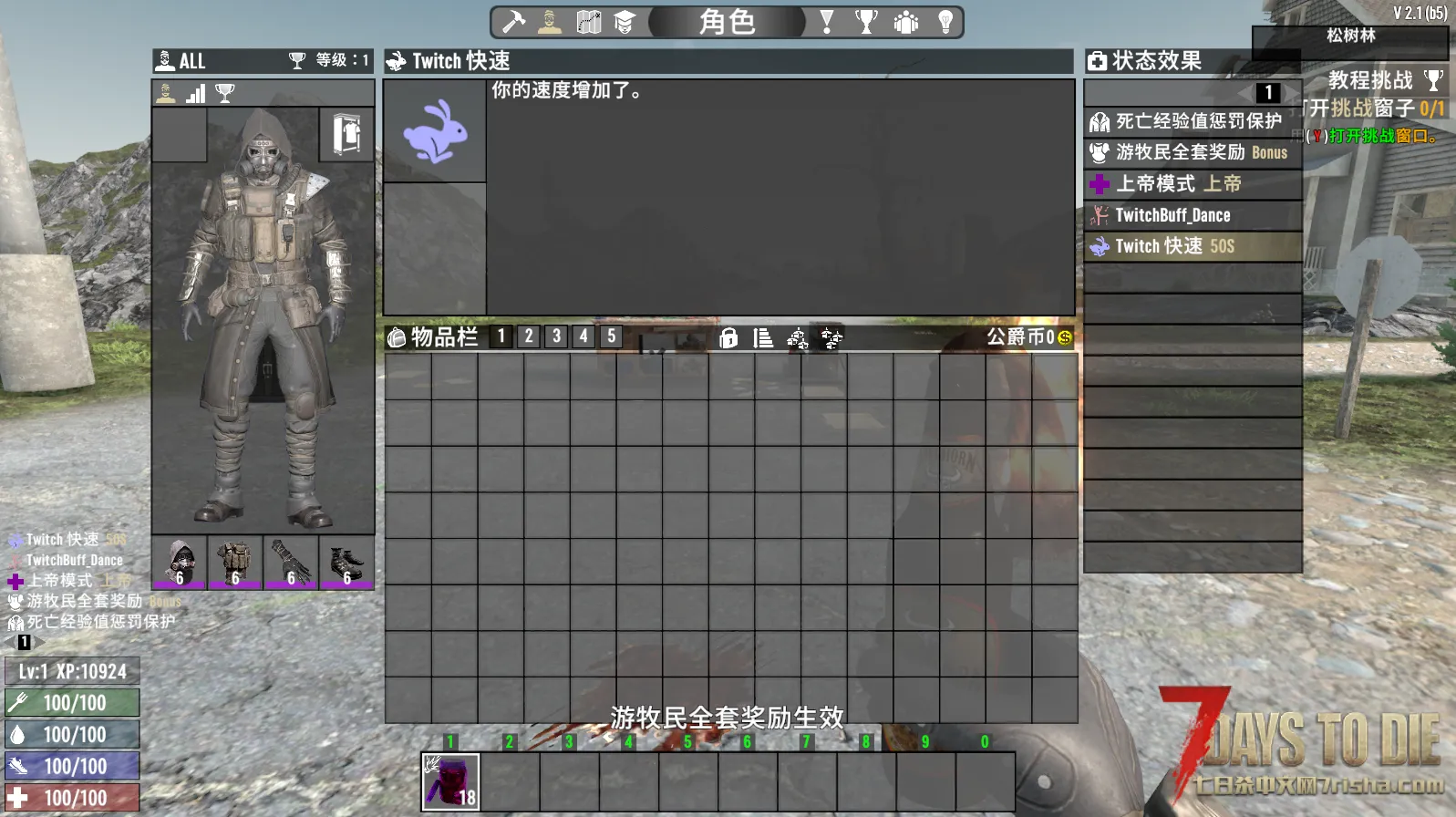Open the crafting hammer tab
1456x817 pixels.
[514, 21]
